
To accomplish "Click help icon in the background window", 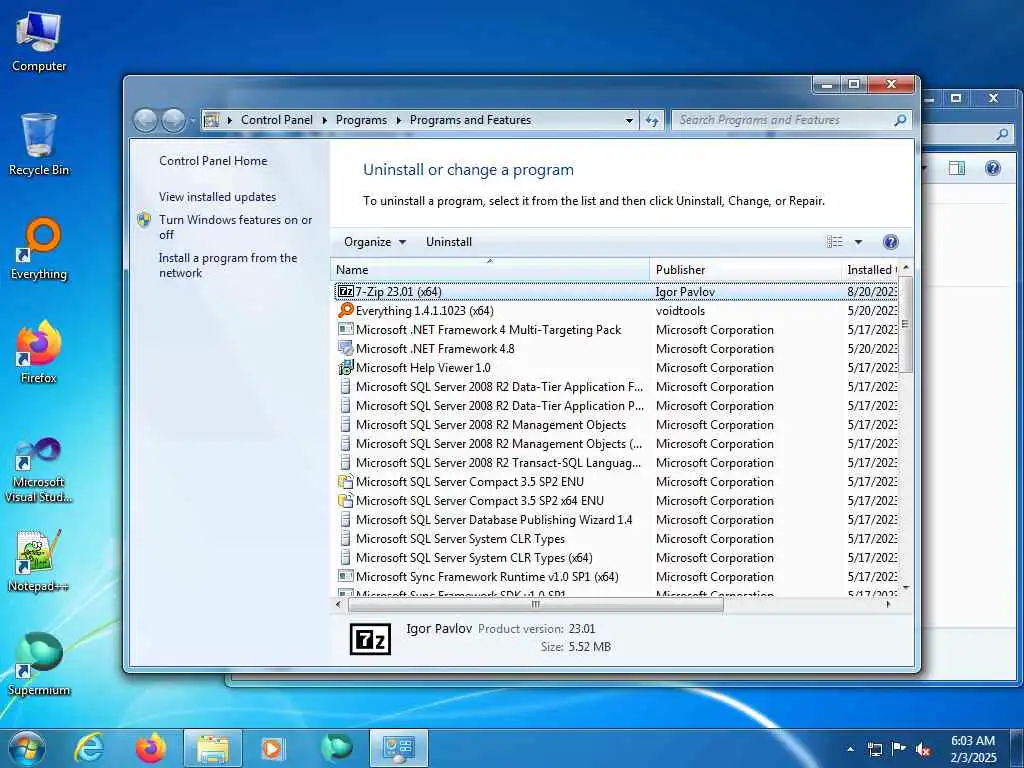I will 993,168.
